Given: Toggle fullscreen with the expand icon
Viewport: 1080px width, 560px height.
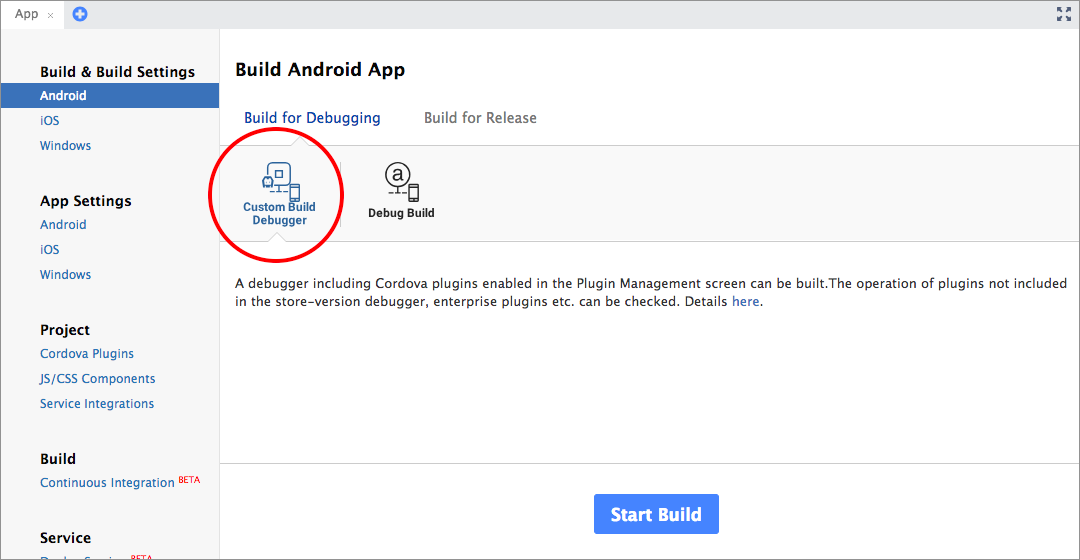Looking at the screenshot, I should click(1063, 14).
